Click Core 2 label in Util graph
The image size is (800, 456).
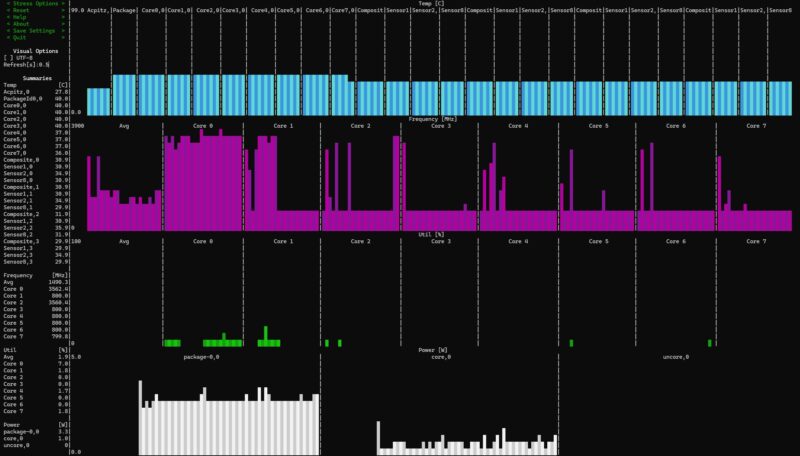[x=361, y=241]
